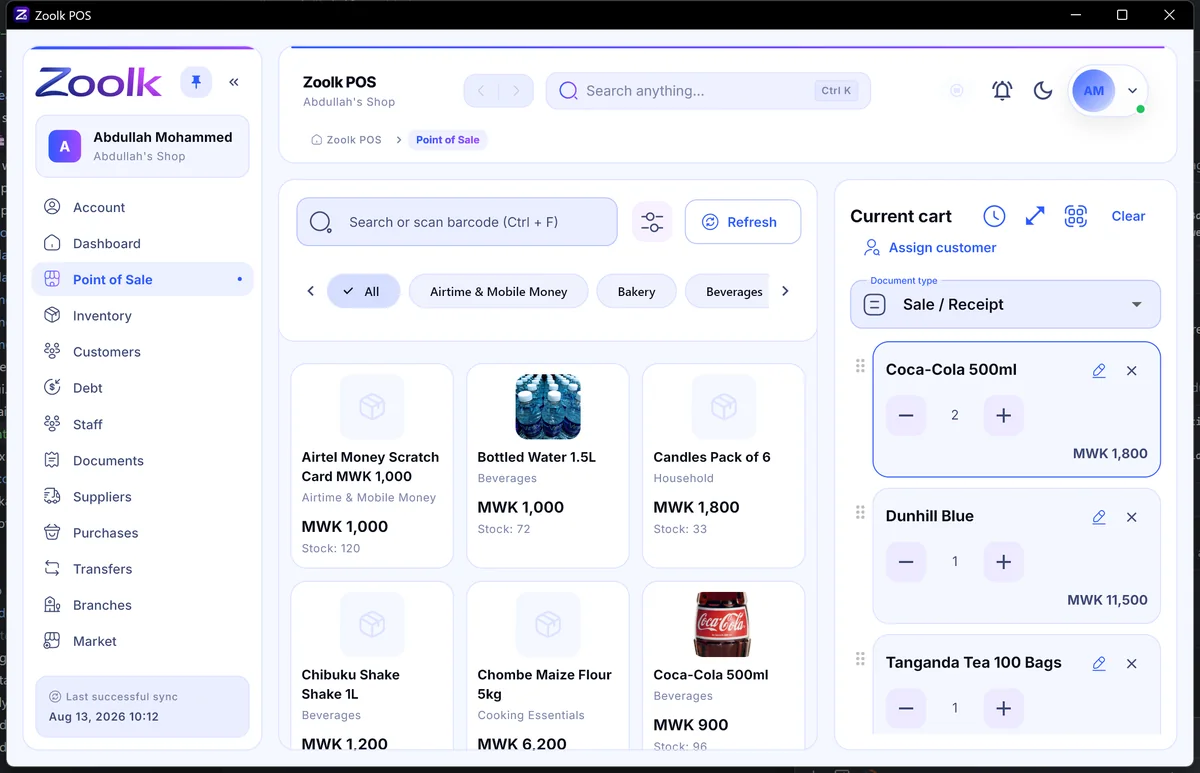Viewport: 1200px width, 773px height.
Task: Edit the Coca-Cola 500ml cart line
Action: point(1099,370)
